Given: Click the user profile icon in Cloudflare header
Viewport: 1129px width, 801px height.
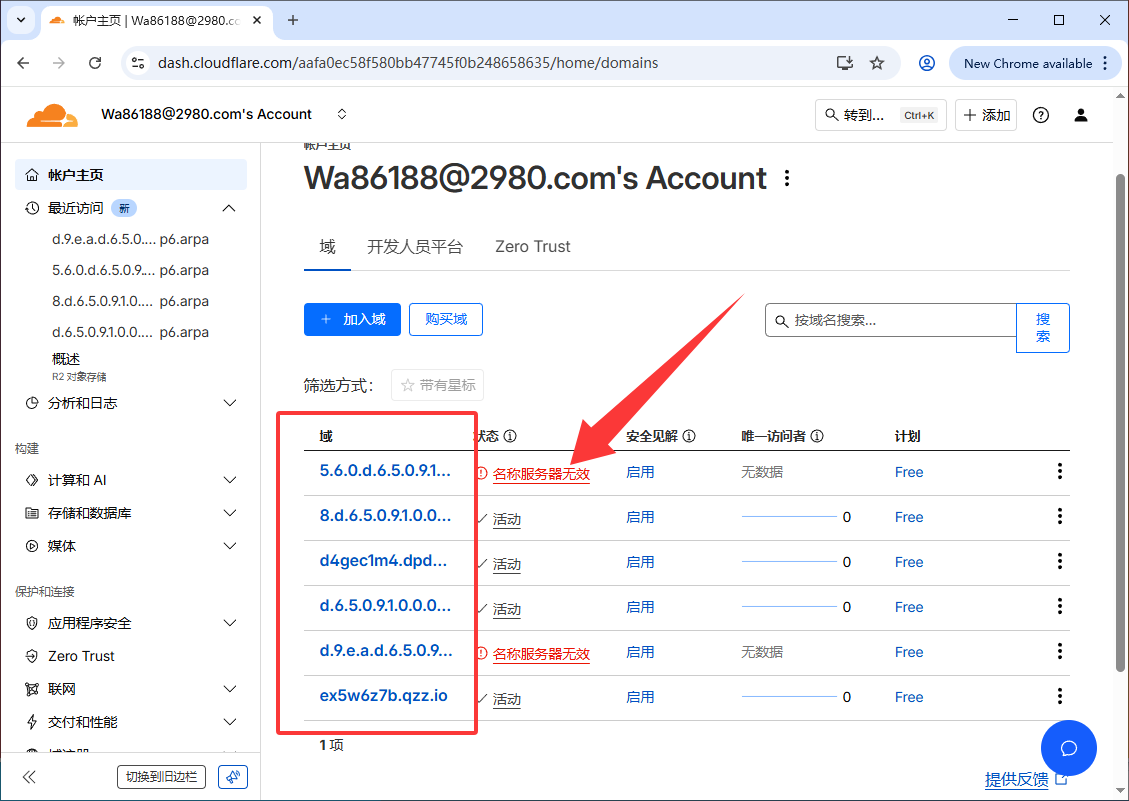Looking at the screenshot, I should pos(1081,115).
